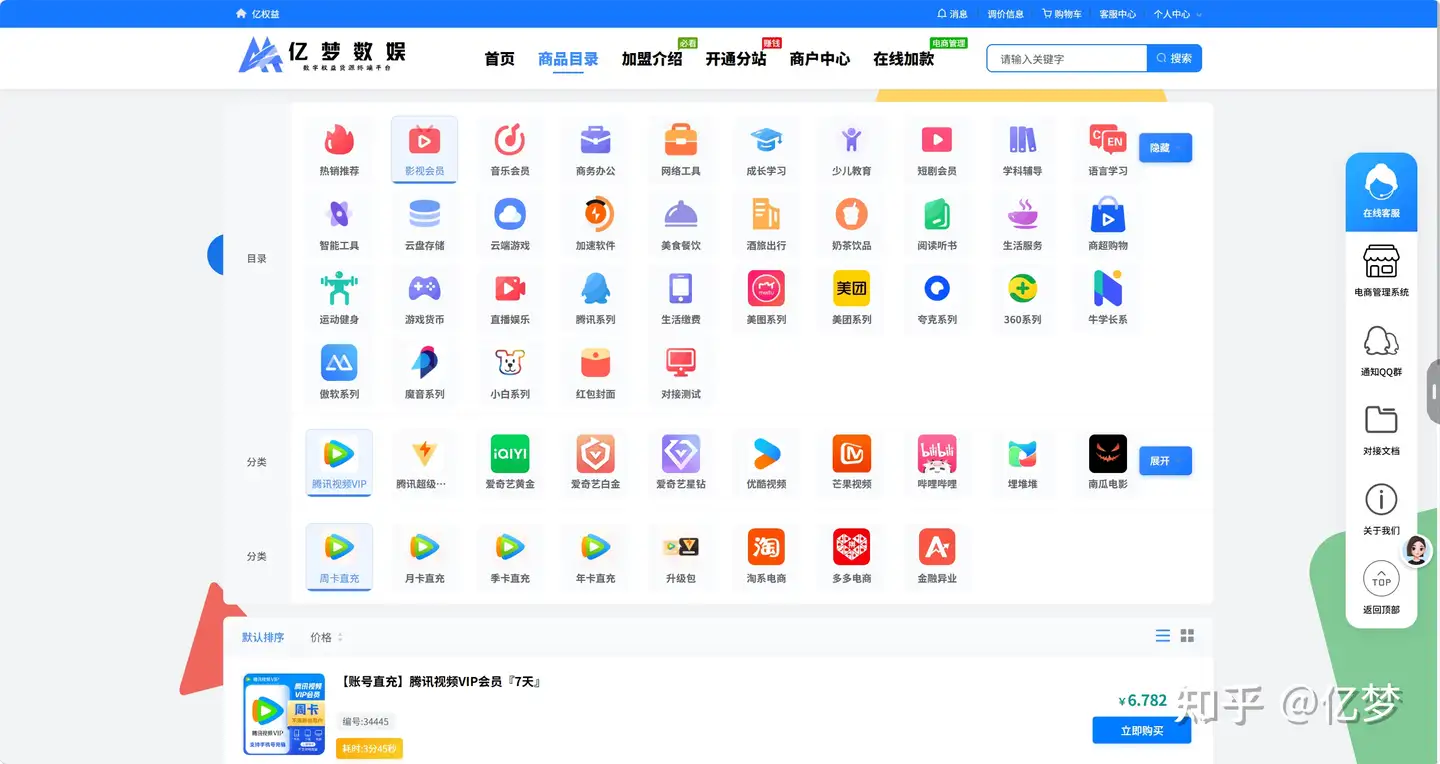Open the 通知QQ群 sidebar icon

point(1381,342)
